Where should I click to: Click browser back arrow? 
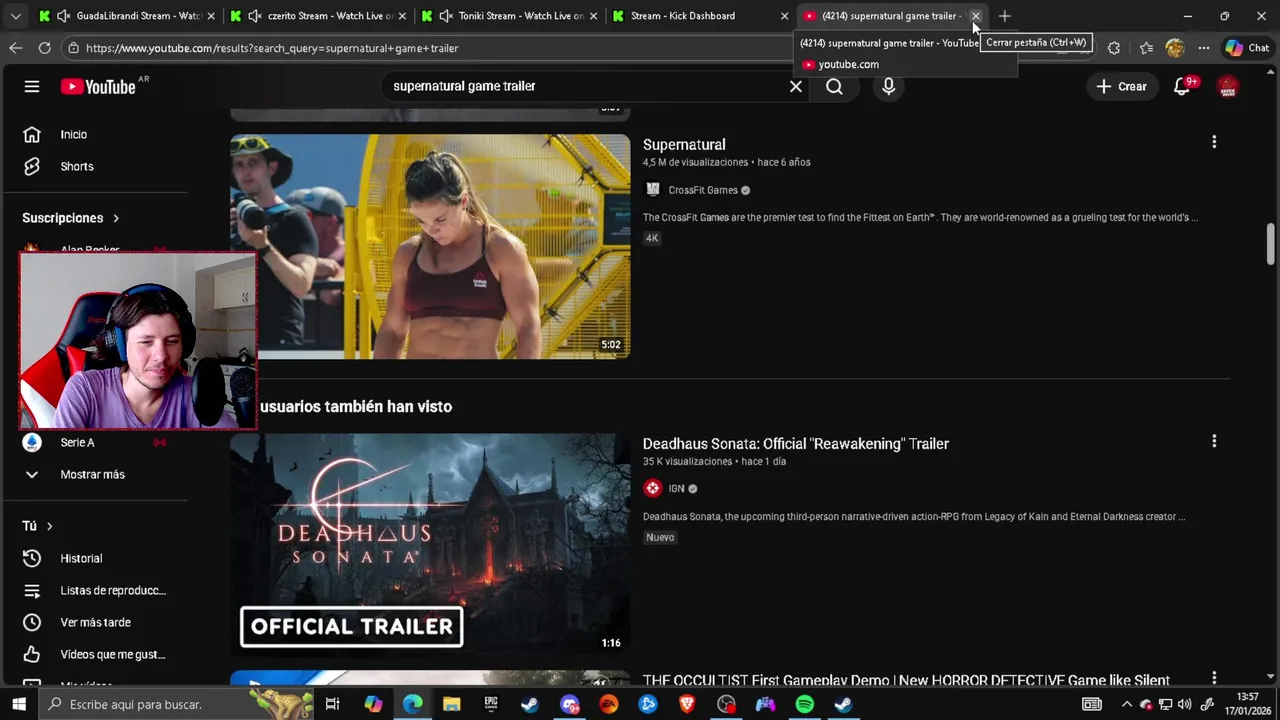pos(16,48)
